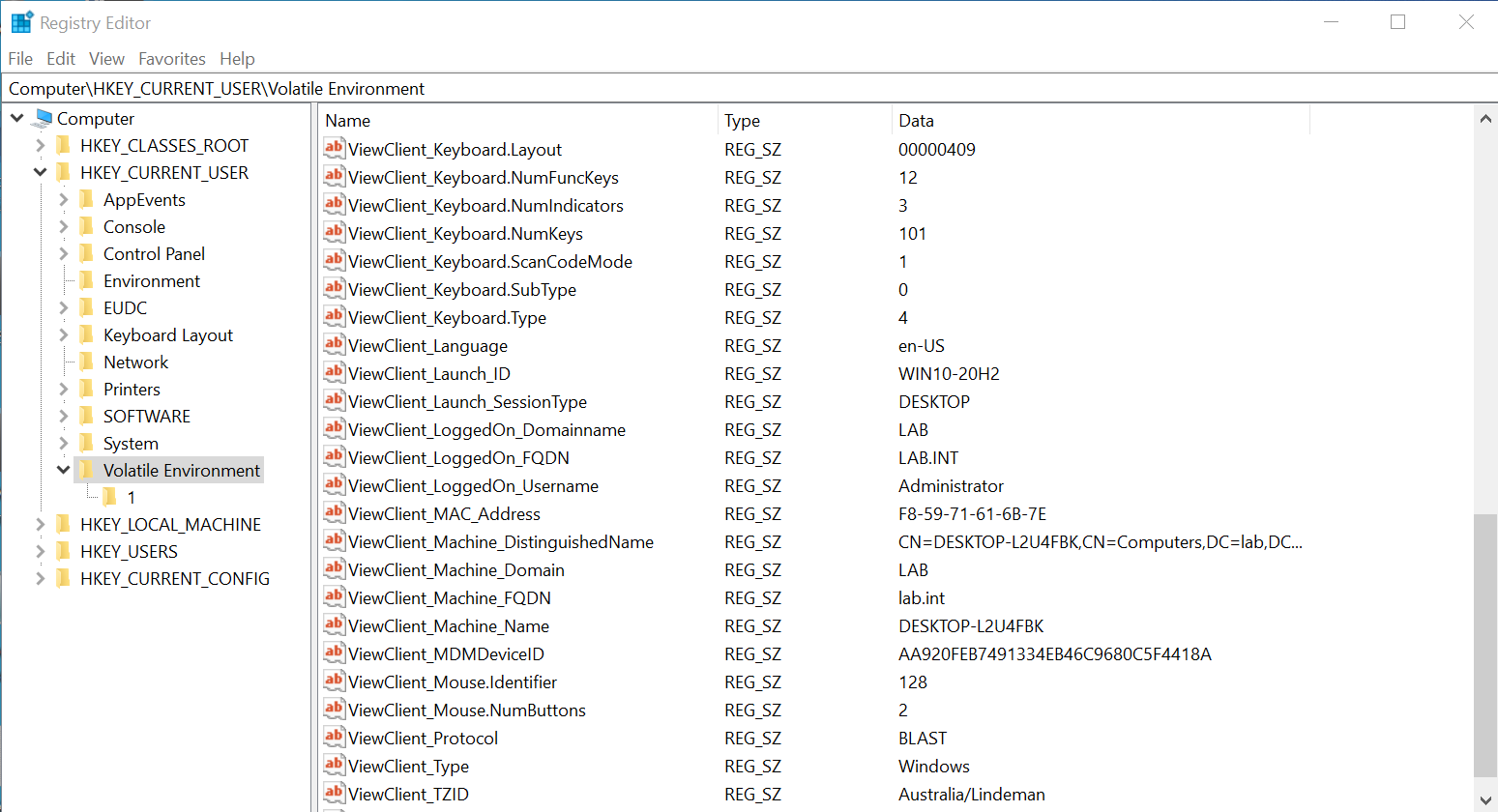
Task: Click the Registry Editor app icon in title bar
Action: 21,22
